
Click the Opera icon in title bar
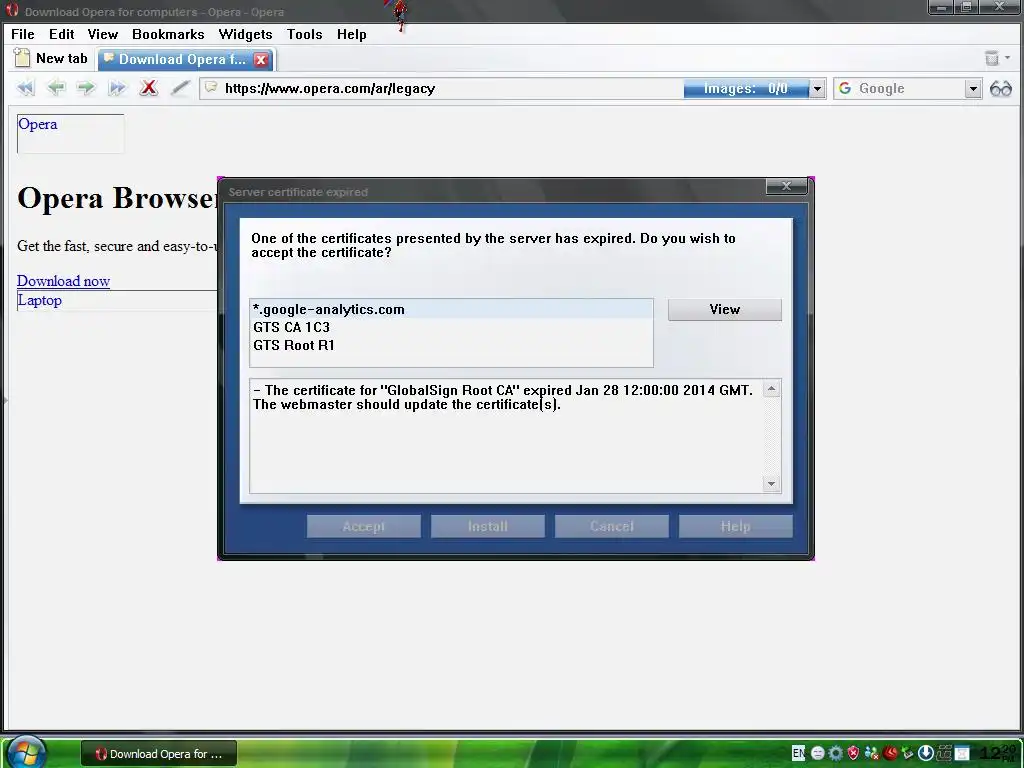[12, 11]
